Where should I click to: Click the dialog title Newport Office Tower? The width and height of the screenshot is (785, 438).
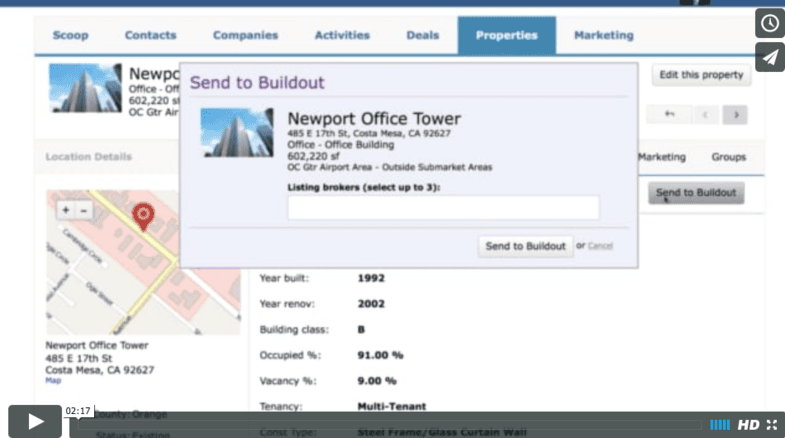pyautogui.click(x=374, y=119)
